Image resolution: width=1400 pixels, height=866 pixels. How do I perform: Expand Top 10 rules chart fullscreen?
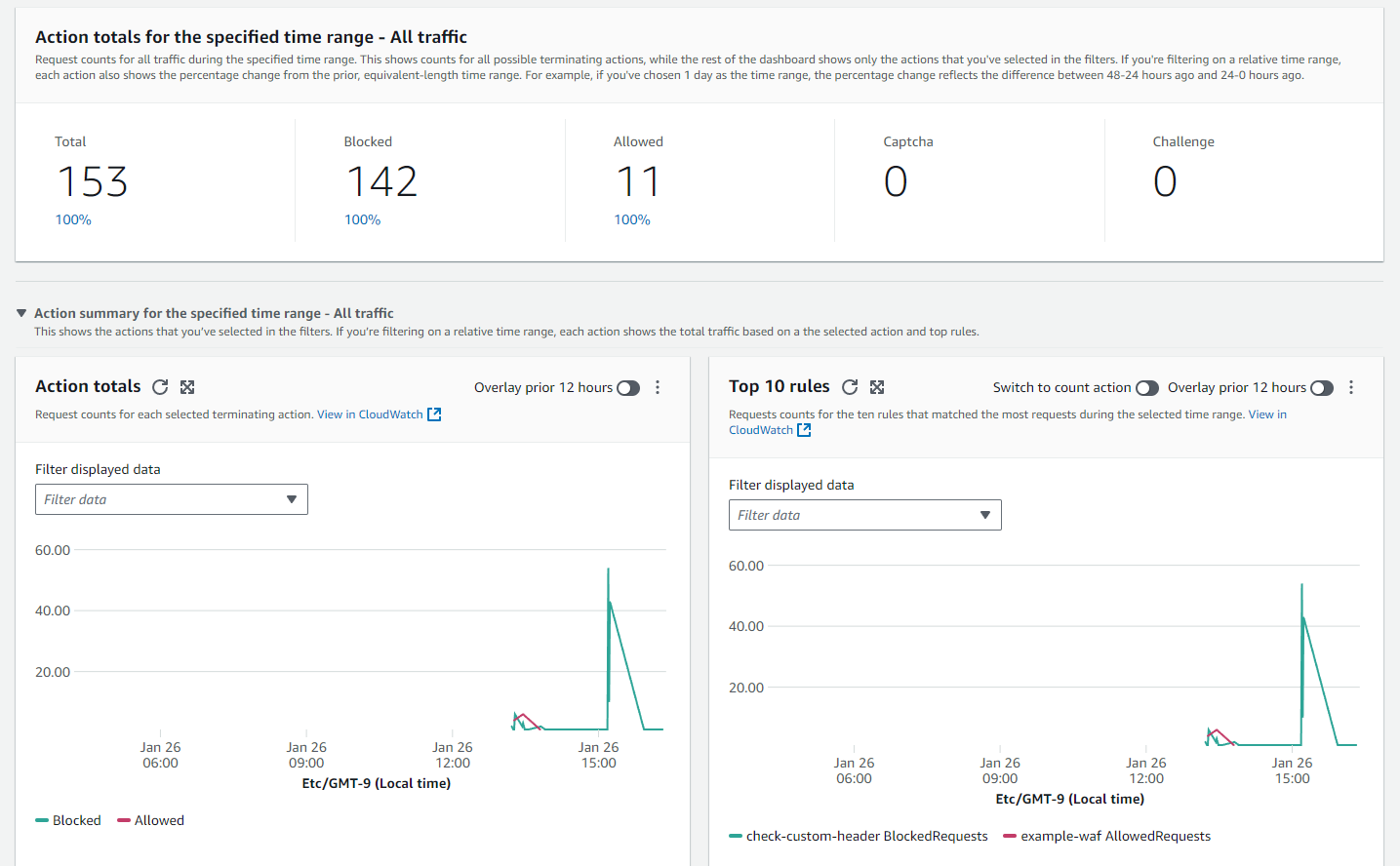click(877, 387)
